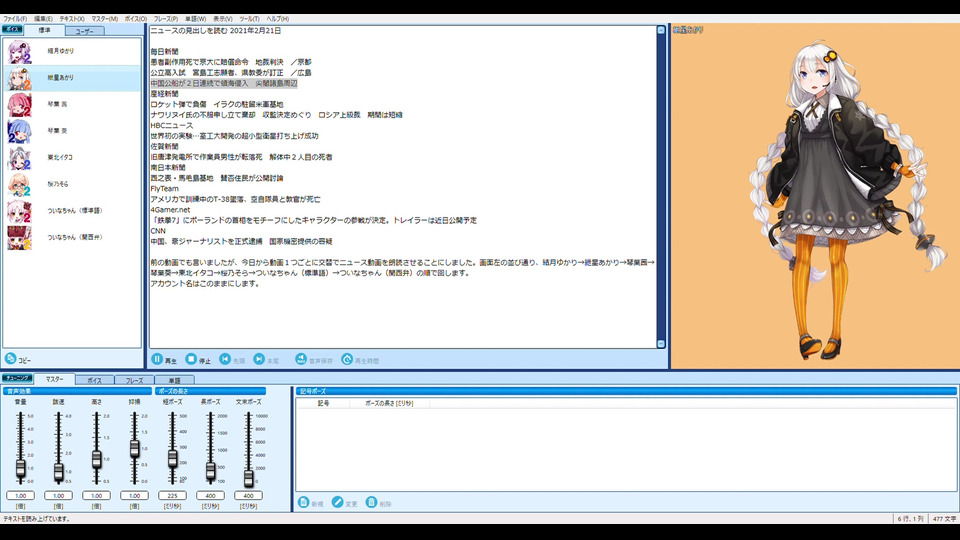Click the 話速 speed slider handle
This screenshot has height=540, width=960.
tap(58, 471)
